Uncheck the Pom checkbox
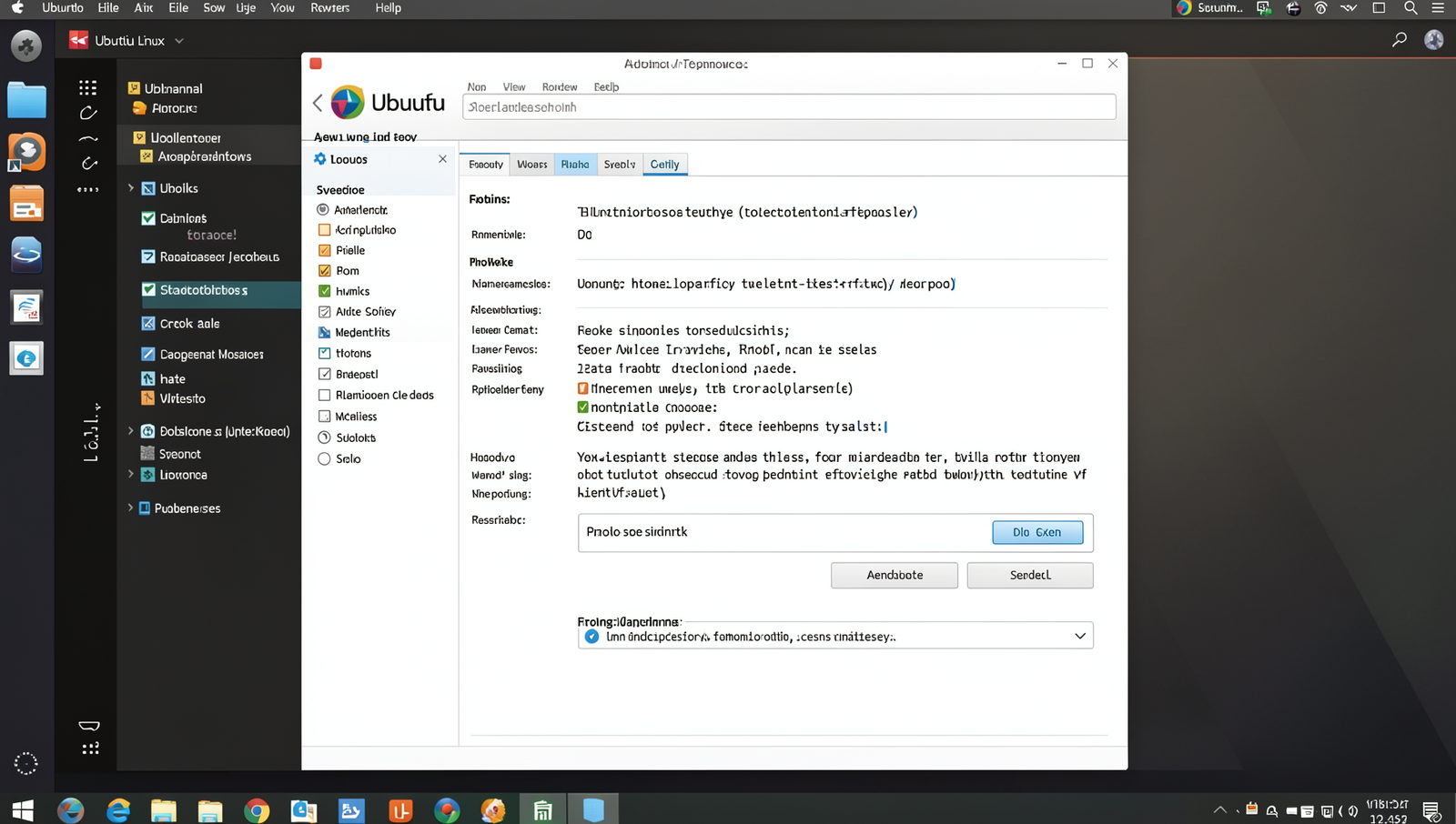1456x824 pixels. tap(324, 270)
